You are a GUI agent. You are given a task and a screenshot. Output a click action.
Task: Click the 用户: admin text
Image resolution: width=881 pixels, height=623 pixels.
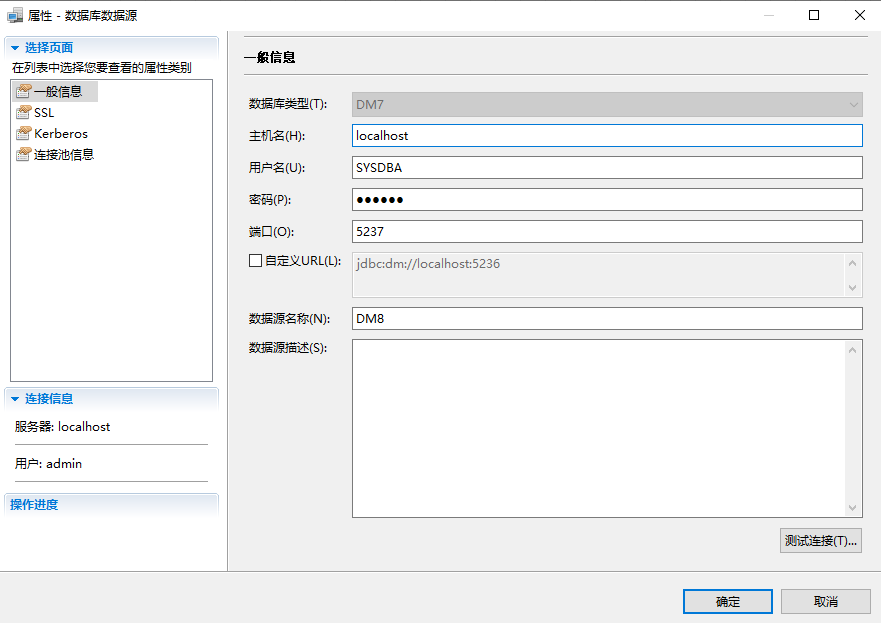click(x=48, y=463)
